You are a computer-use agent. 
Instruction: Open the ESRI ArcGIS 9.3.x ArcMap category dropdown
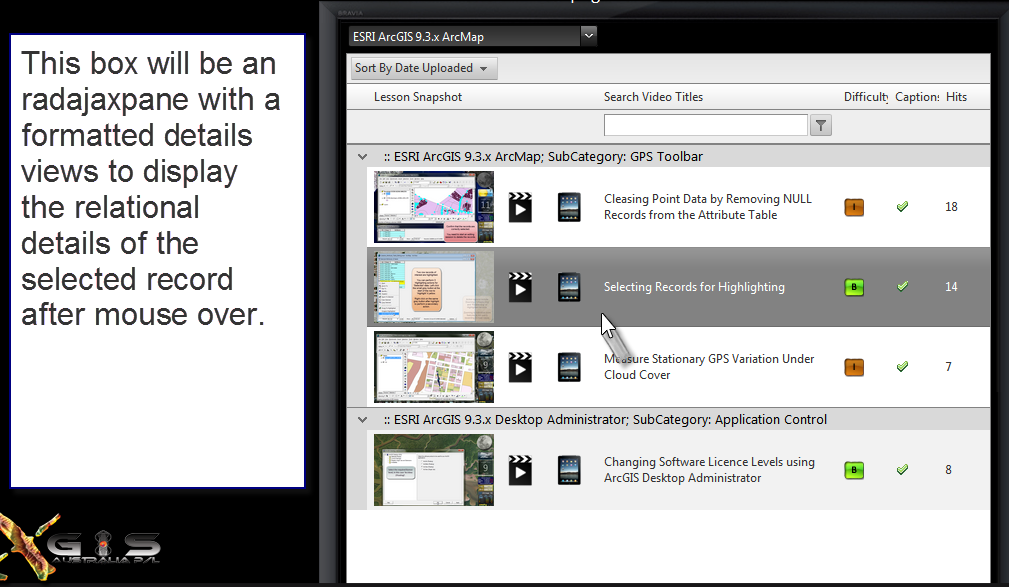[588, 36]
